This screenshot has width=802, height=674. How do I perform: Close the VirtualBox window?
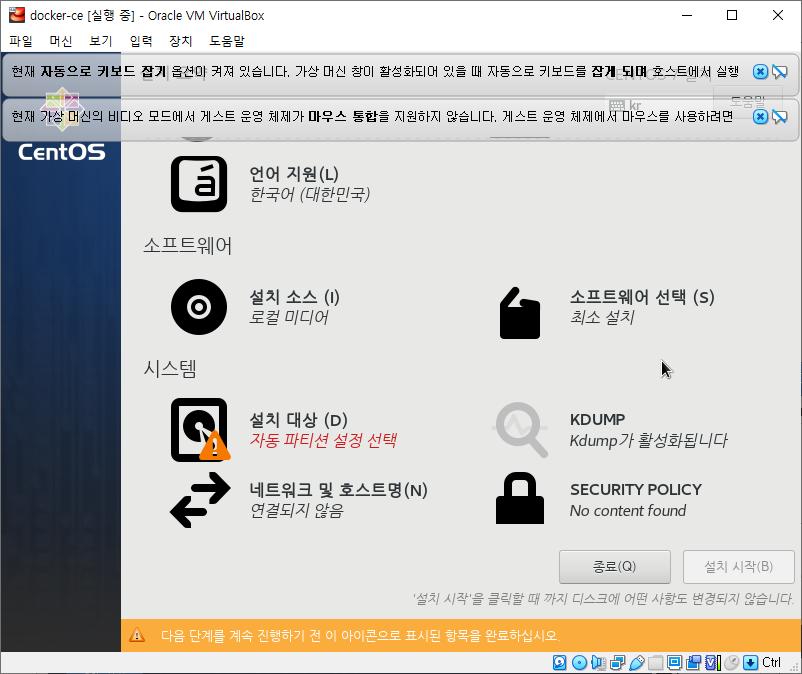point(777,15)
